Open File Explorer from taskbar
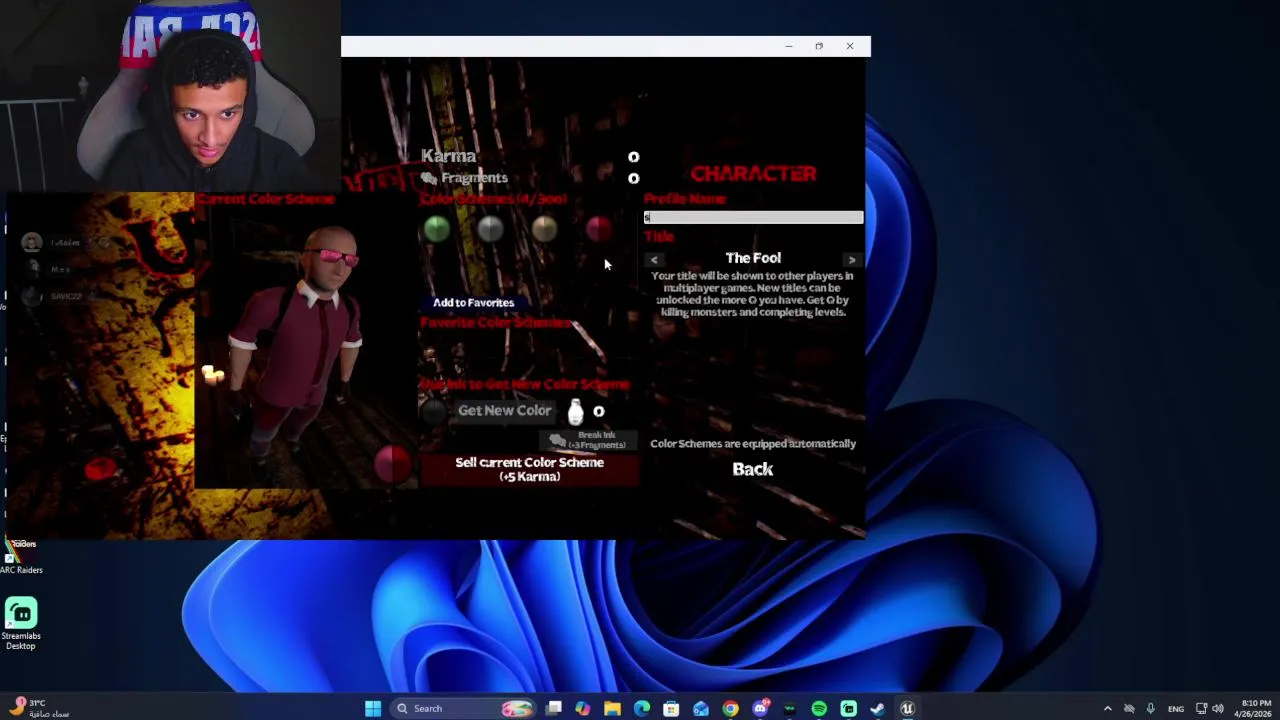Viewport: 1280px width, 720px height. point(612,708)
